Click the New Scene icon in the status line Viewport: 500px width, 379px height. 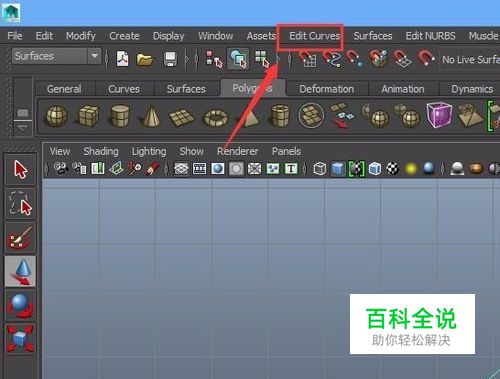coord(122,59)
